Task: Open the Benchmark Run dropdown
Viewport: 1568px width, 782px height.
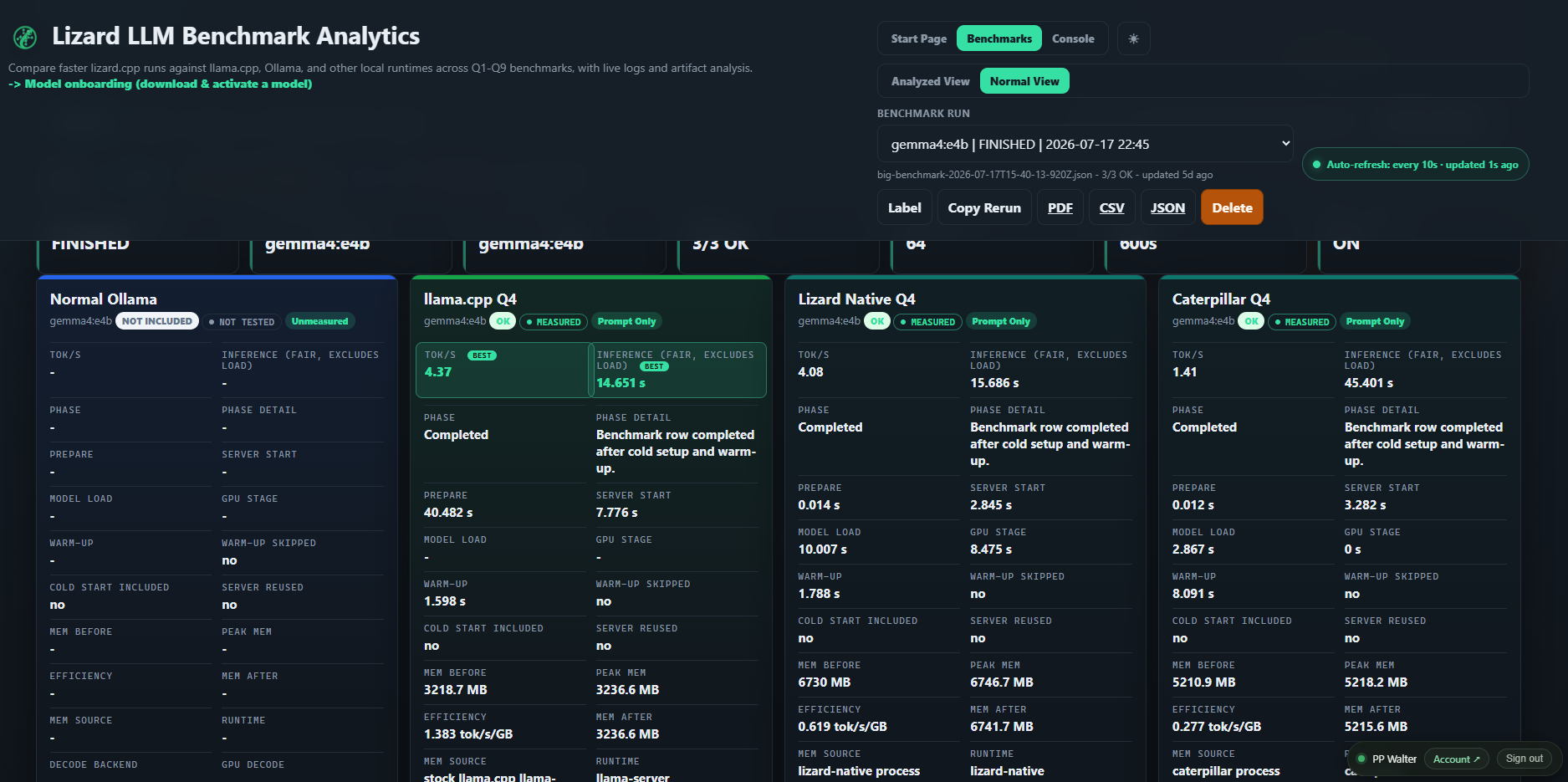Action: pyautogui.click(x=1085, y=144)
